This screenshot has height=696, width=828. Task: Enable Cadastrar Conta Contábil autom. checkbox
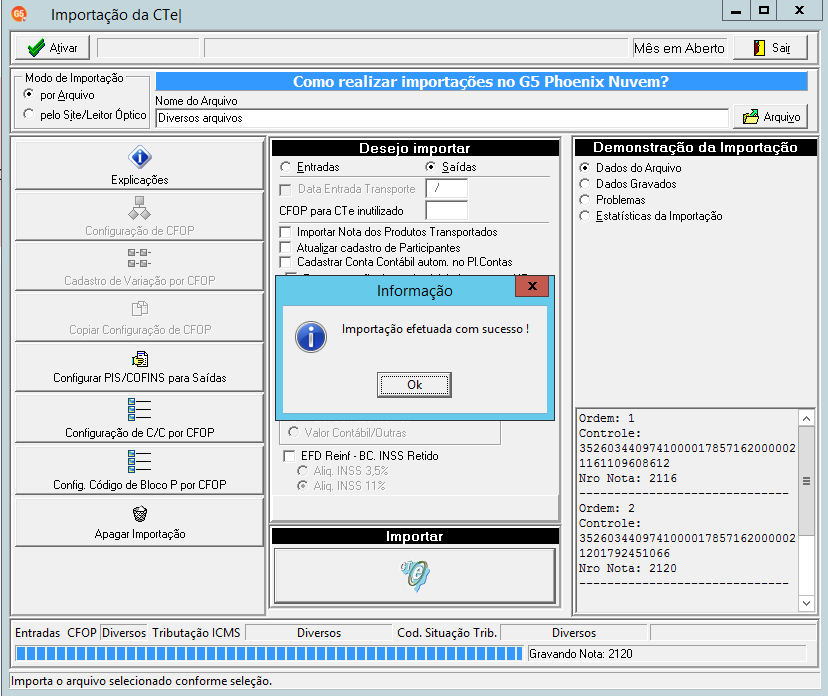pyautogui.click(x=285, y=262)
